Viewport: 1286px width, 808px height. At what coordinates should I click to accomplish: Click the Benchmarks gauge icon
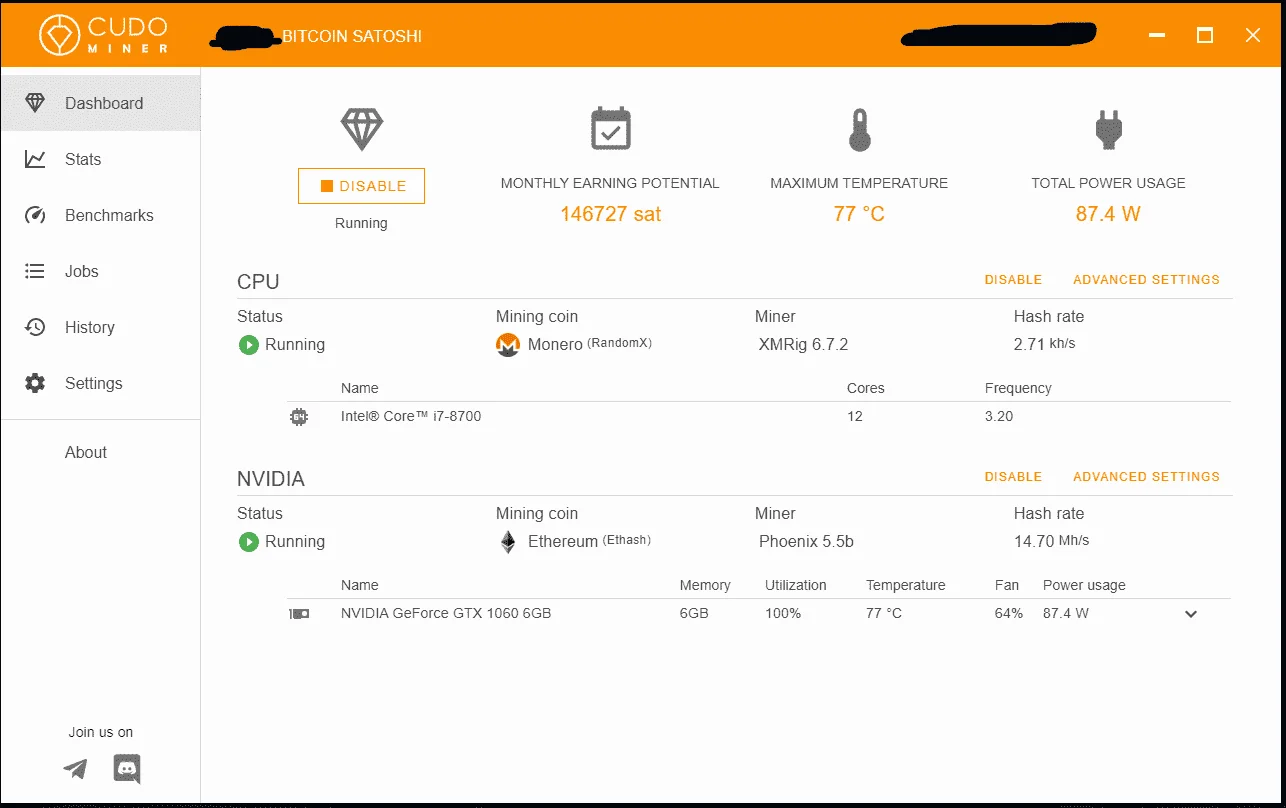pos(35,215)
